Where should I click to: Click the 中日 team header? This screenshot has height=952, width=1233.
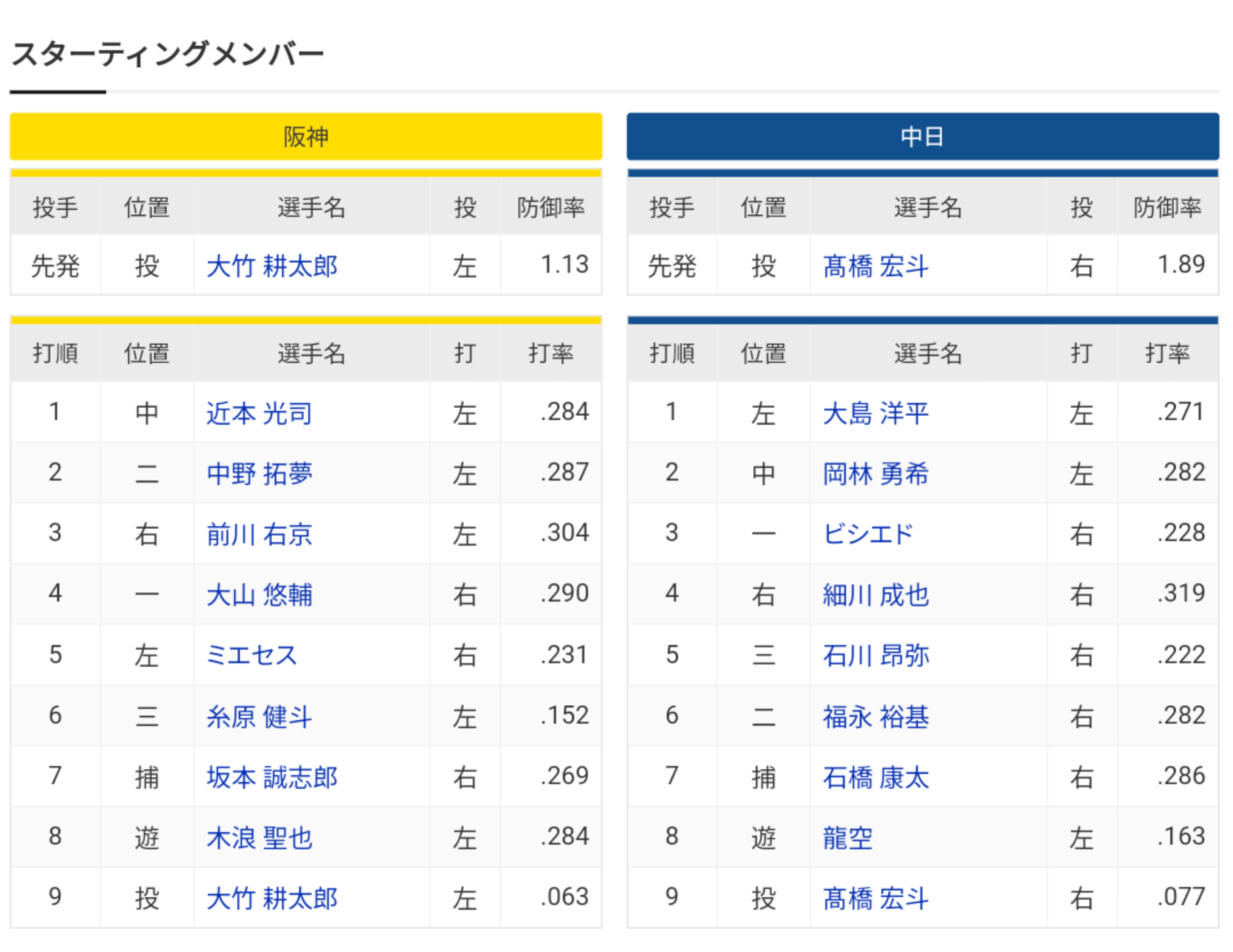click(x=922, y=136)
